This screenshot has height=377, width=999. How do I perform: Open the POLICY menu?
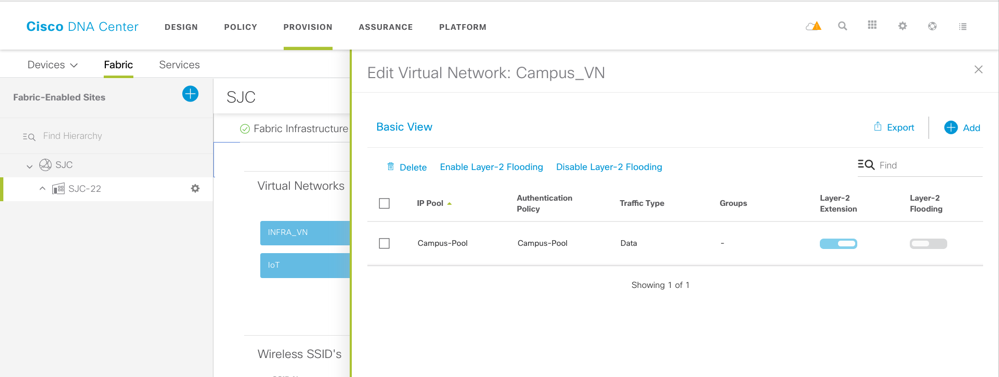click(x=240, y=27)
